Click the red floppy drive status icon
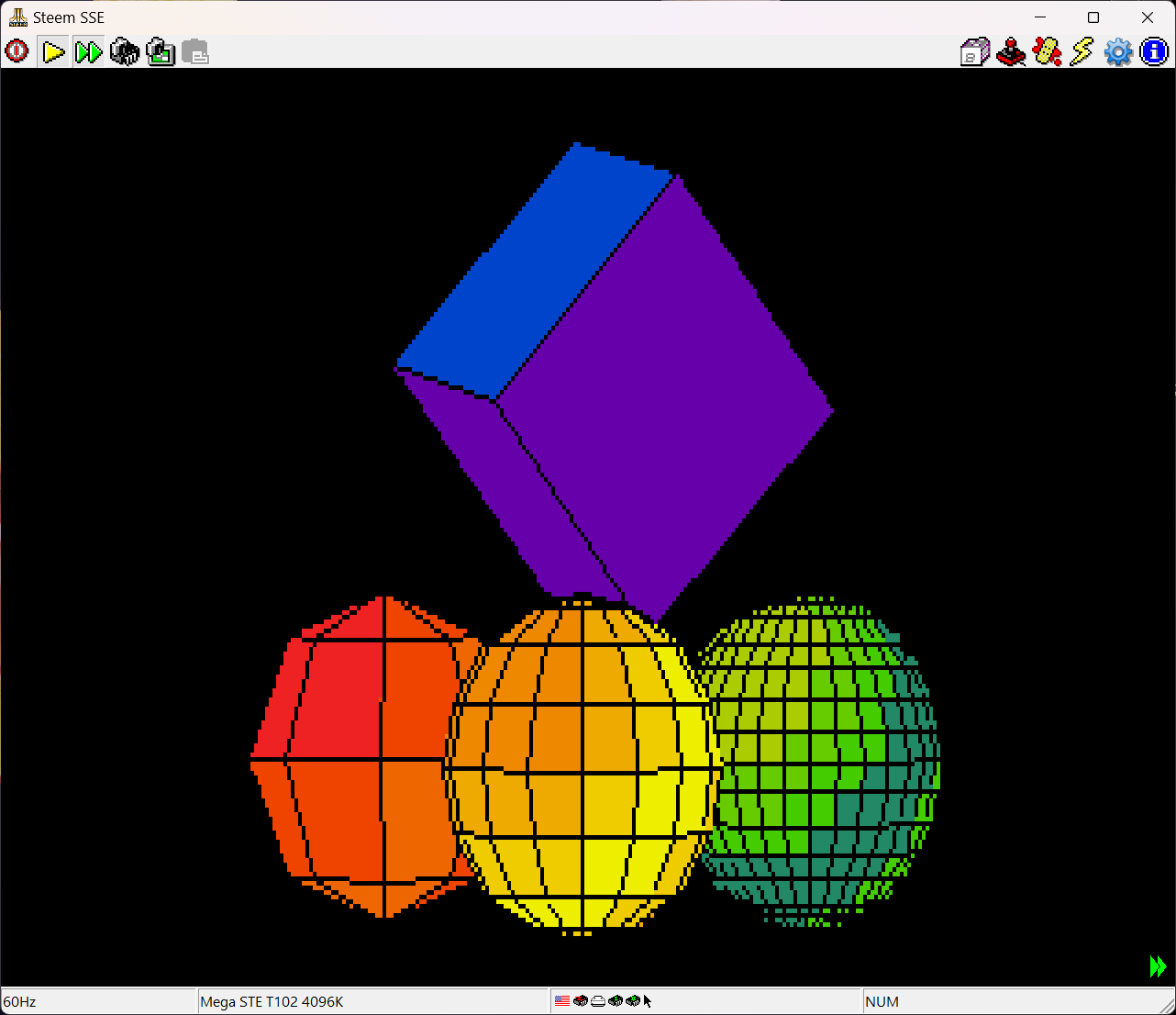 point(580,1000)
